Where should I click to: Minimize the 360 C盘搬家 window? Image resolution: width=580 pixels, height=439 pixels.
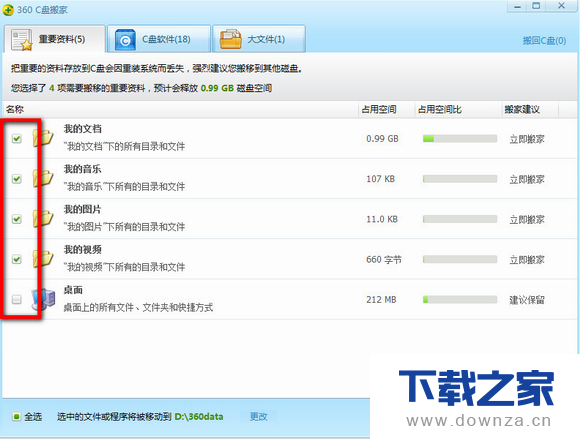coord(518,6)
